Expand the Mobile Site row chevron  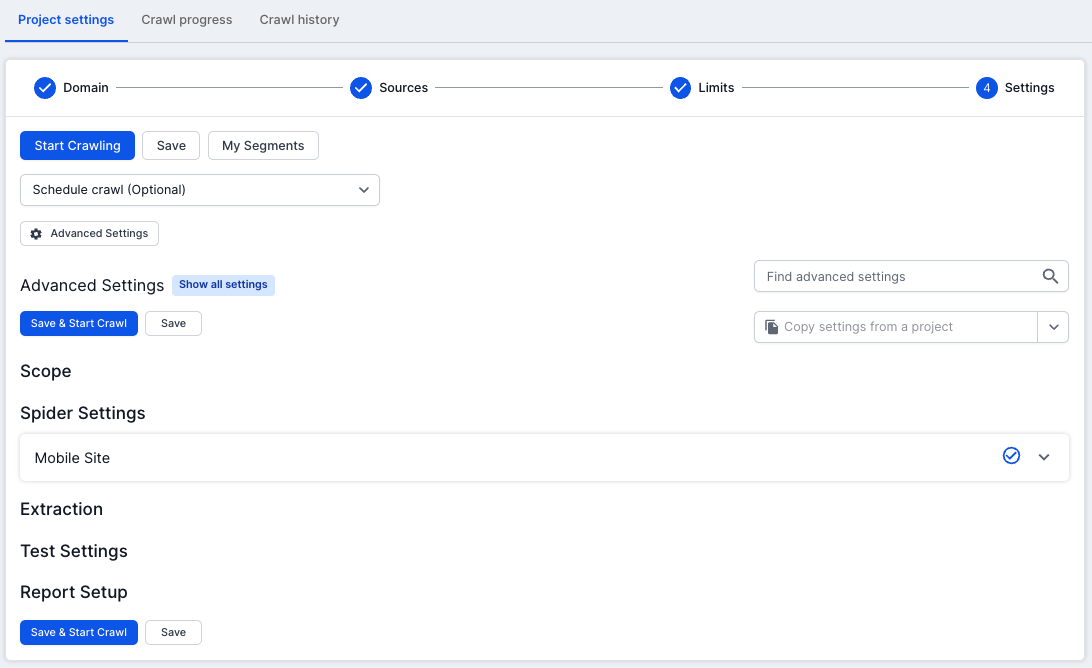coord(1044,457)
